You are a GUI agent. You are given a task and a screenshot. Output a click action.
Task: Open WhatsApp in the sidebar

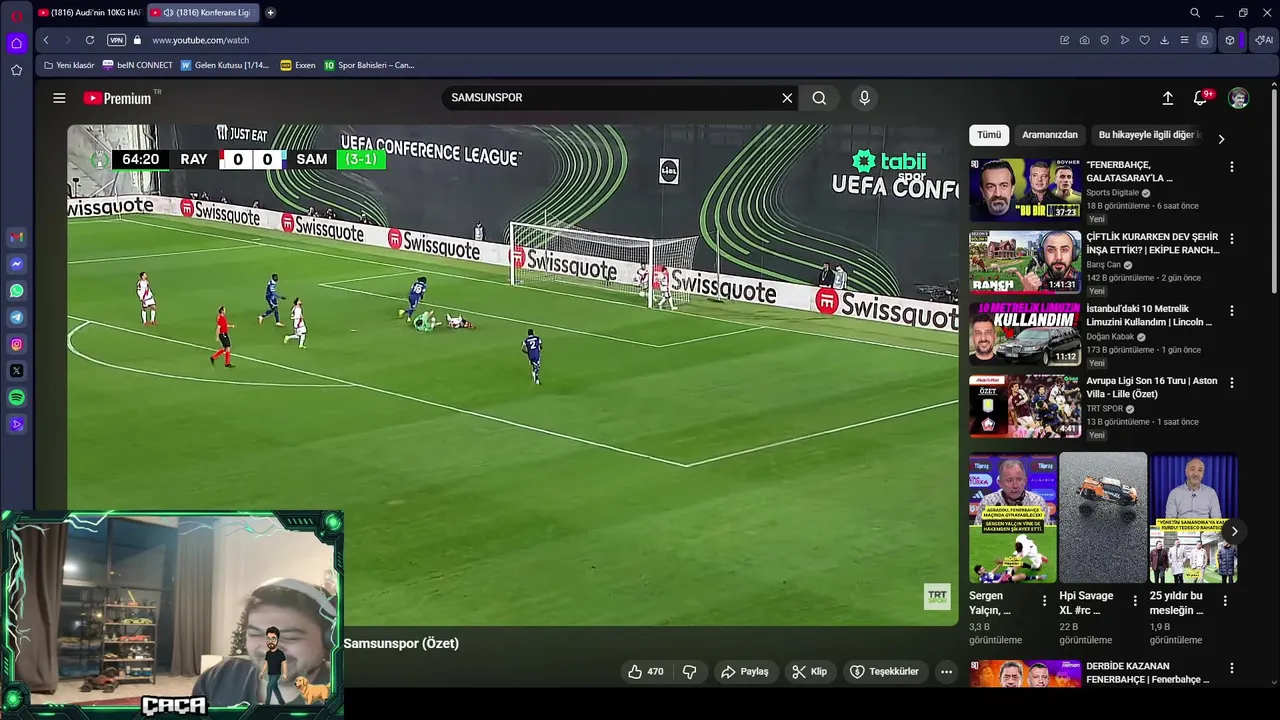click(x=16, y=291)
